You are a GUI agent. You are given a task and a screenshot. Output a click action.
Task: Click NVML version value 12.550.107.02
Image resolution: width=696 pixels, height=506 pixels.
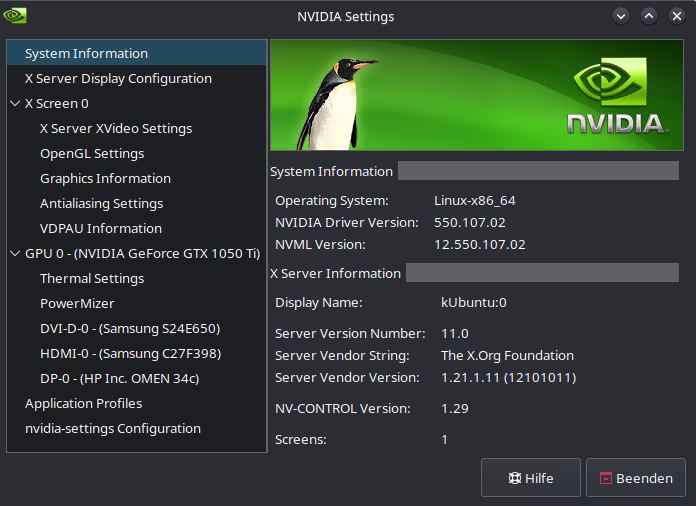(x=479, y=245)
